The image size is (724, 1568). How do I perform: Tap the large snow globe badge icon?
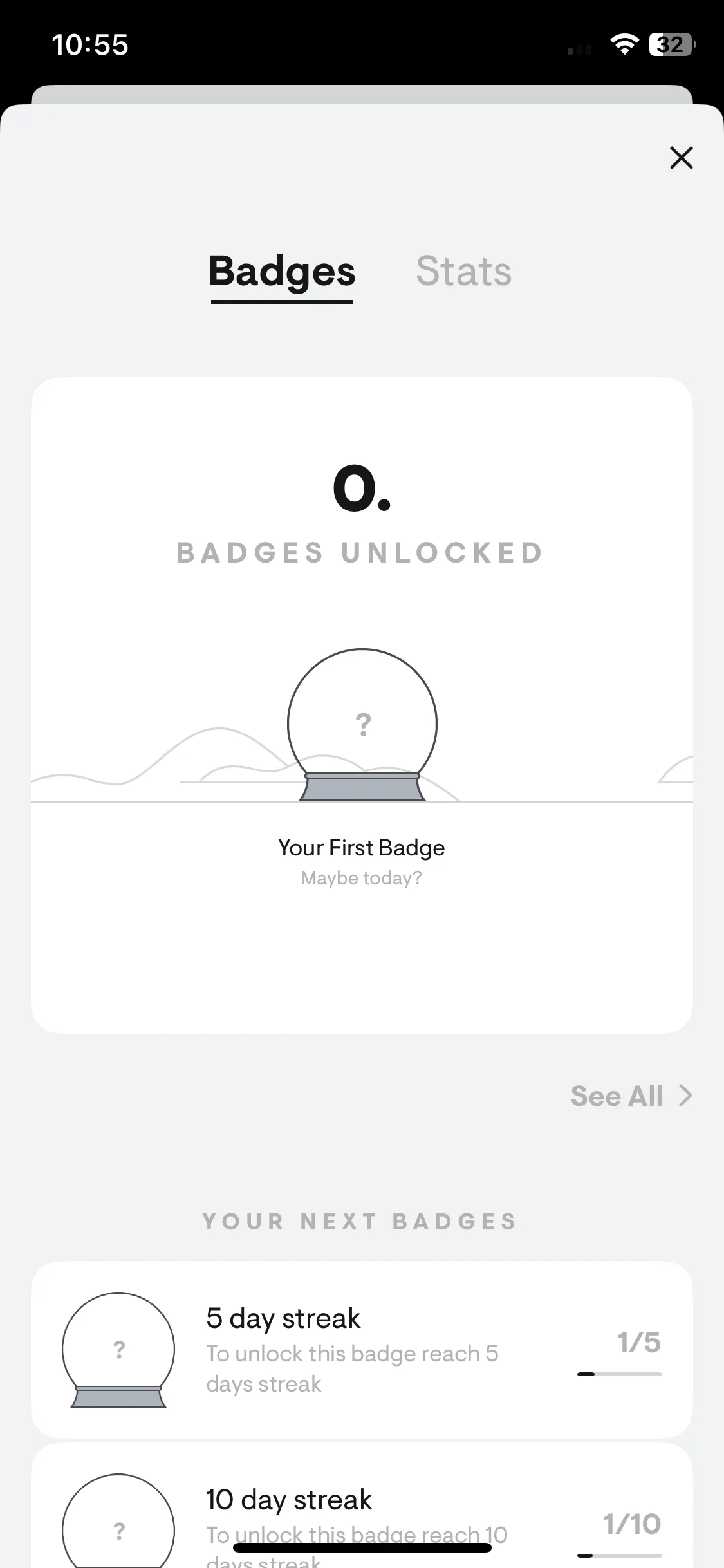[x=362, y=725]
